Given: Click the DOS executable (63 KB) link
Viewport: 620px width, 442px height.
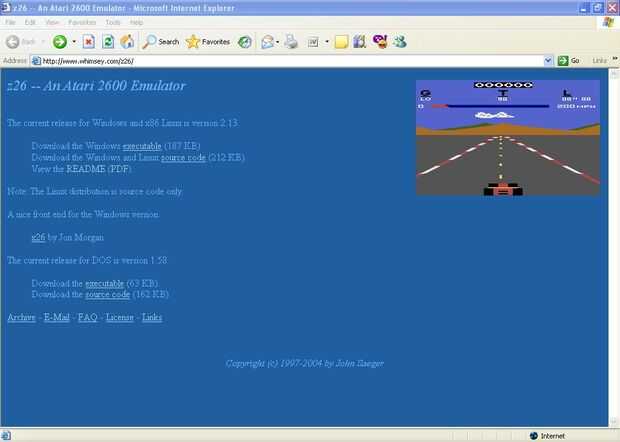Looking at the screenshot, I should (105, 283).
